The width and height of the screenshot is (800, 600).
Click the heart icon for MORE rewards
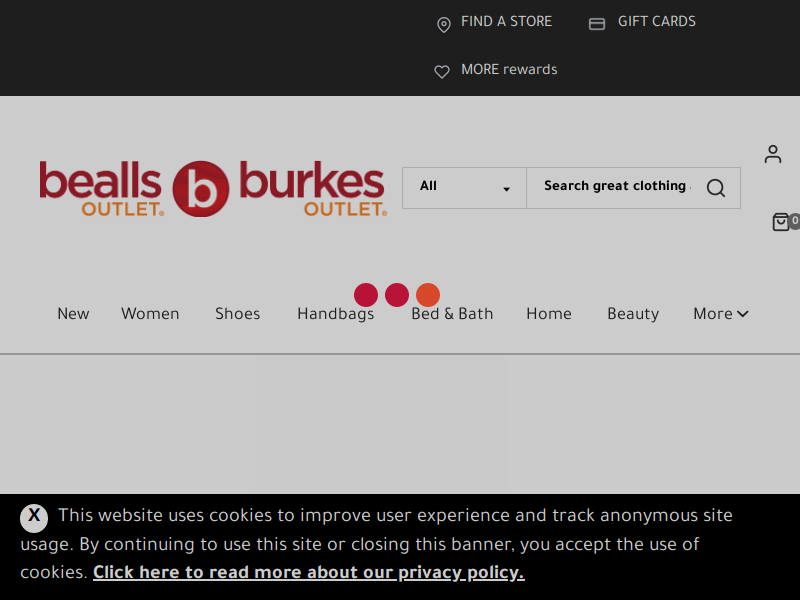point(442,71)
